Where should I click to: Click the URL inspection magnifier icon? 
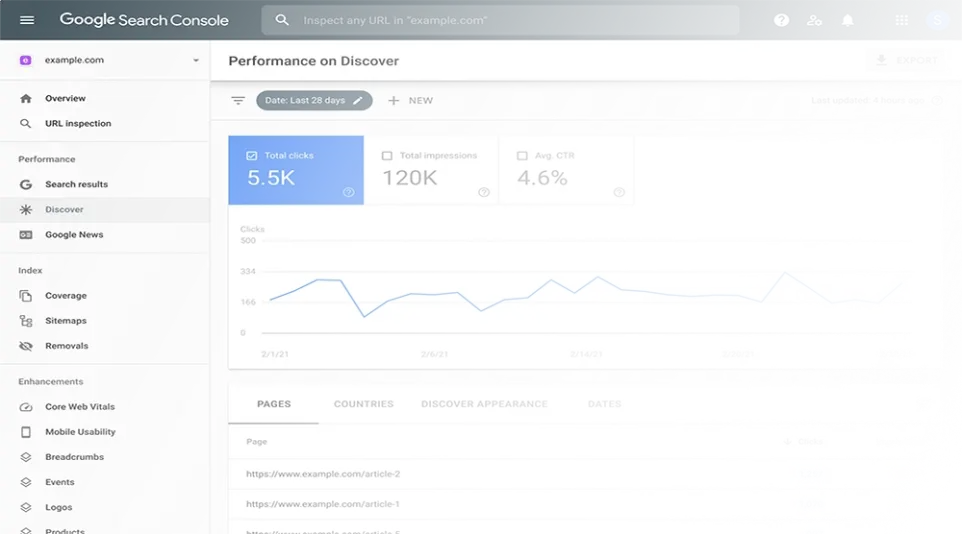pyautogui.click(x=26, y=123)
